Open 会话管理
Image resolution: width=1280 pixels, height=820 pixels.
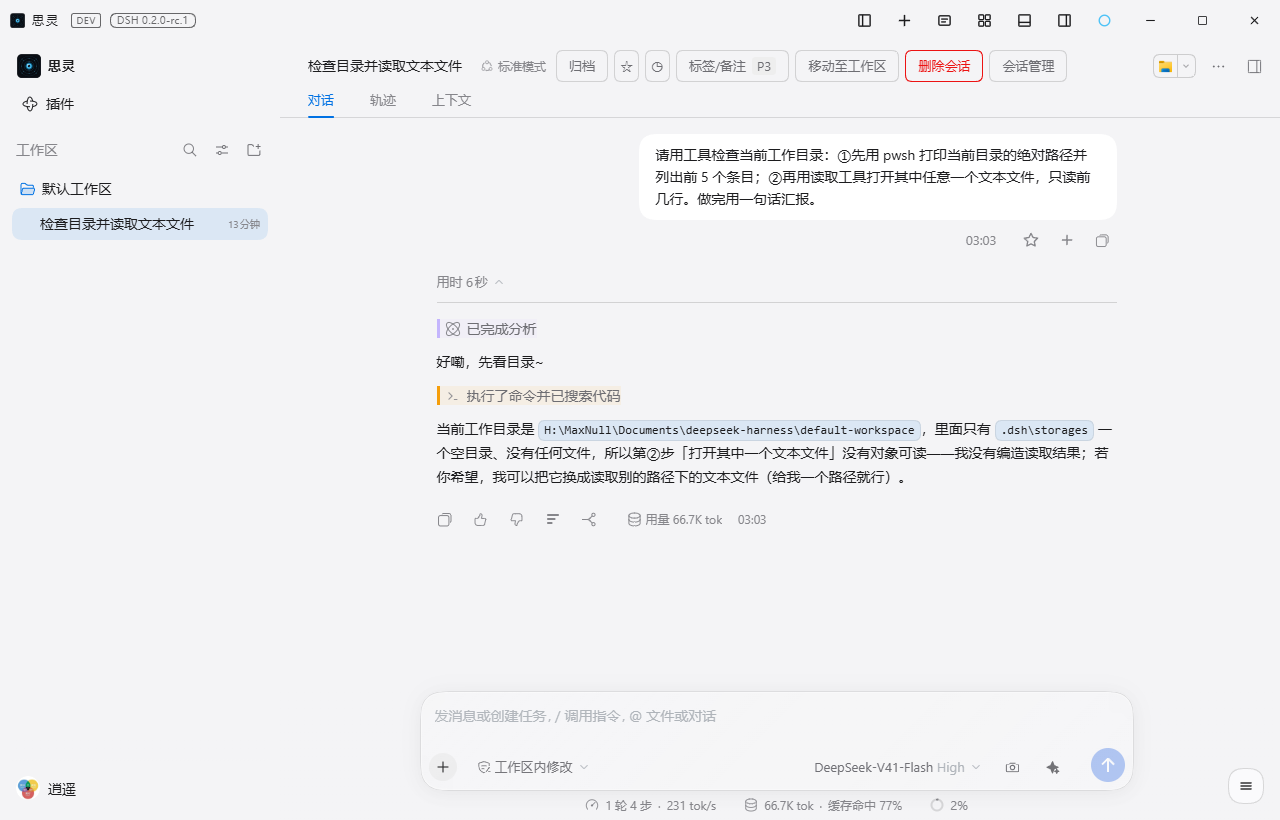pyautogui.click(x=1028, y=66)
